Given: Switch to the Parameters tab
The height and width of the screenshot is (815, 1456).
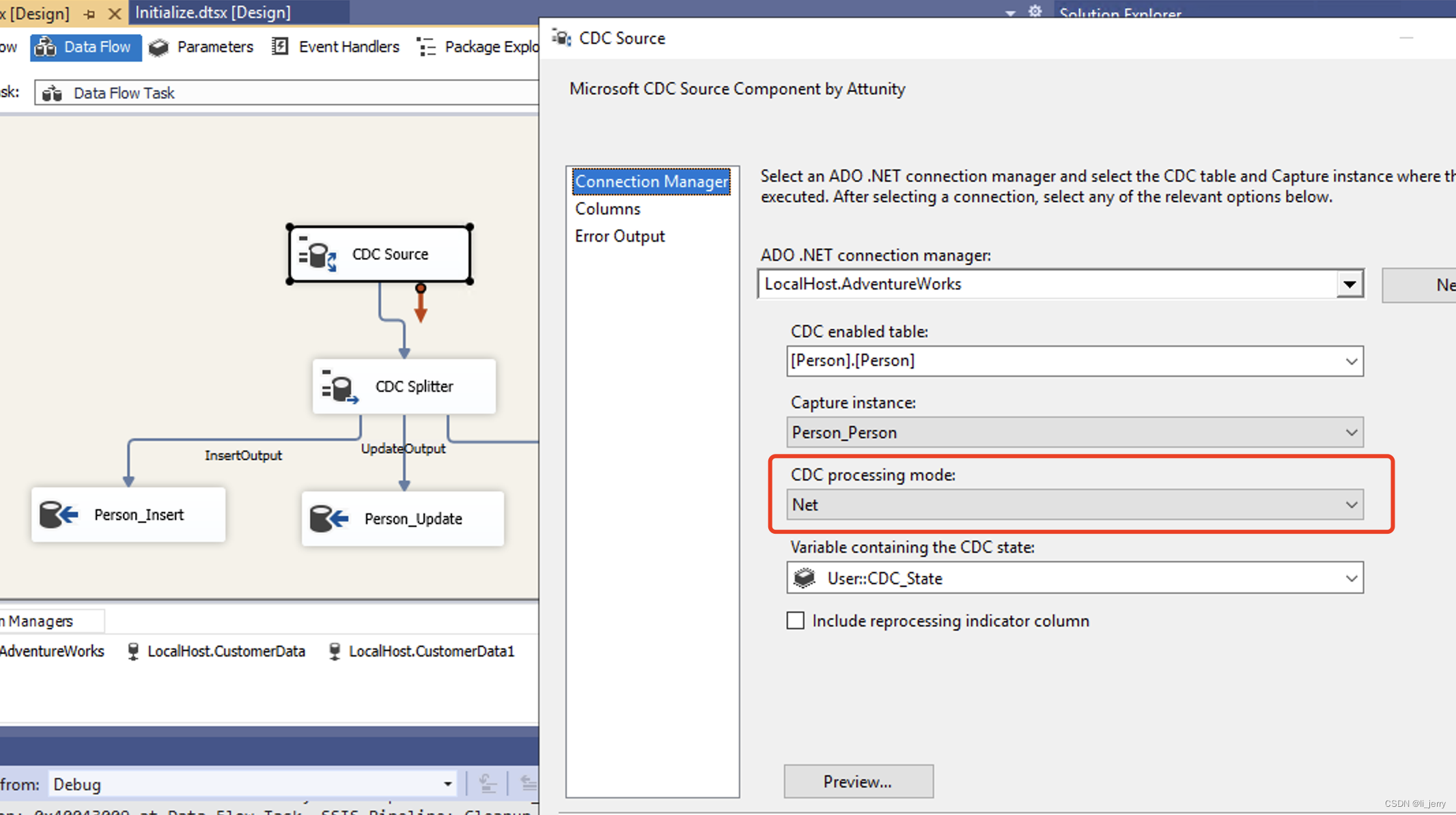Looking at the screenshot, I should coord(201,47).
